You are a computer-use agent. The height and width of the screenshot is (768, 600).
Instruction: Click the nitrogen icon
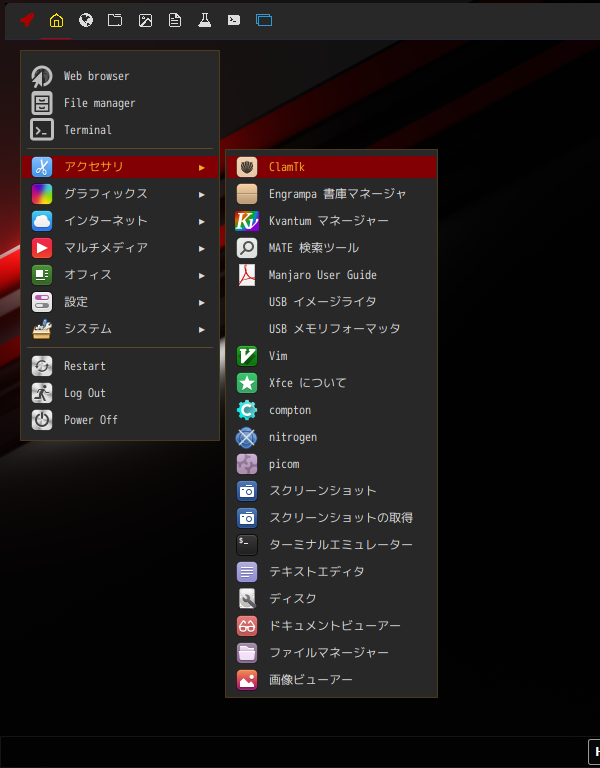247,437
